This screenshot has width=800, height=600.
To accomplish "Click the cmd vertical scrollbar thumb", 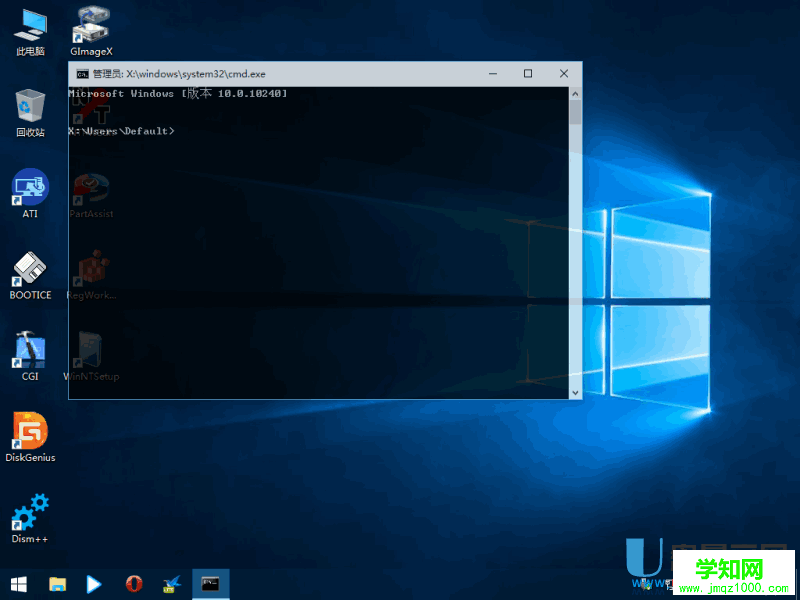I will tap(576, 112).
